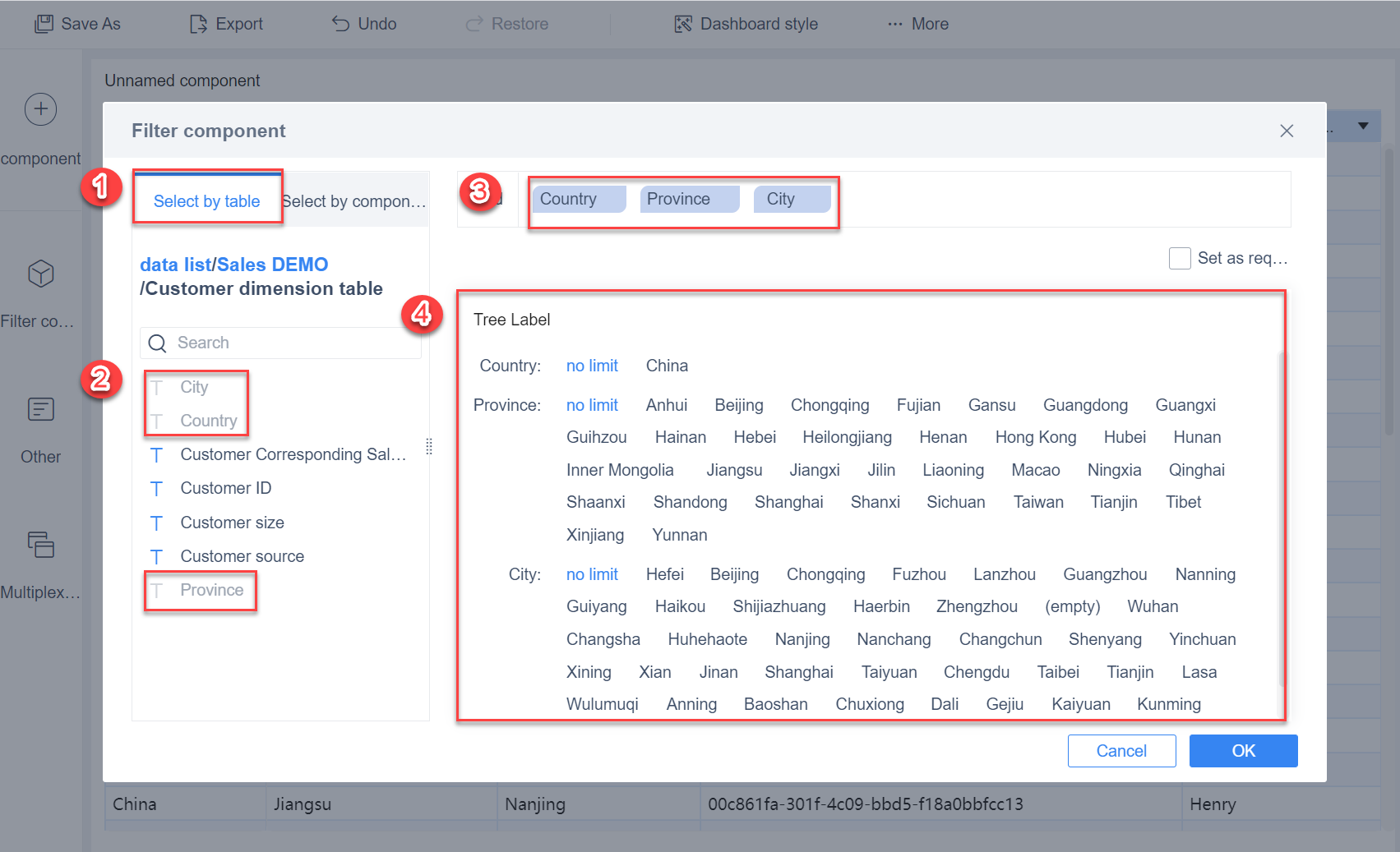Select Hong Kong province option
The image size is (1400, 852).
[1036, 437]
